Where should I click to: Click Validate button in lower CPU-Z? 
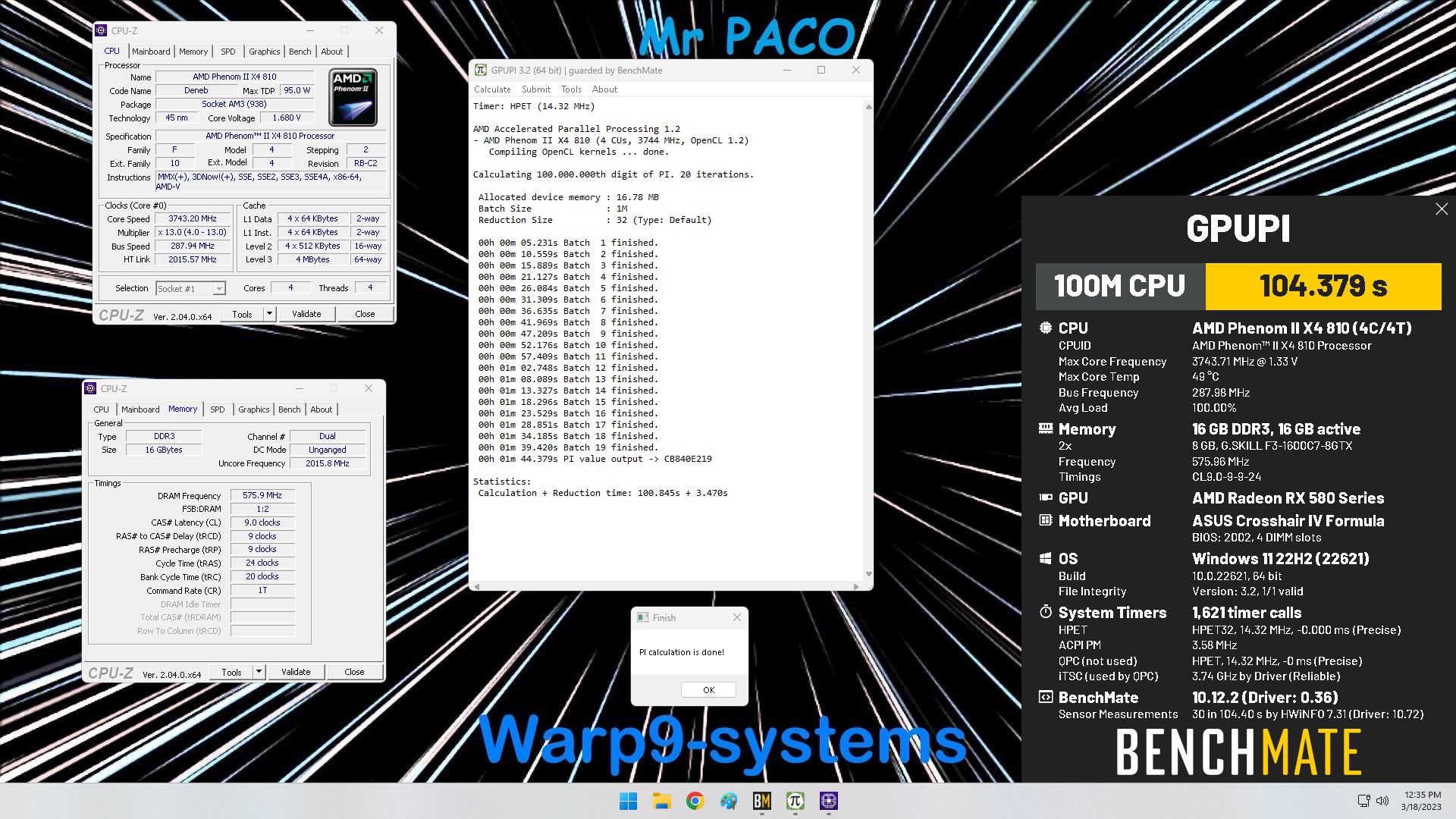[296, 672]
